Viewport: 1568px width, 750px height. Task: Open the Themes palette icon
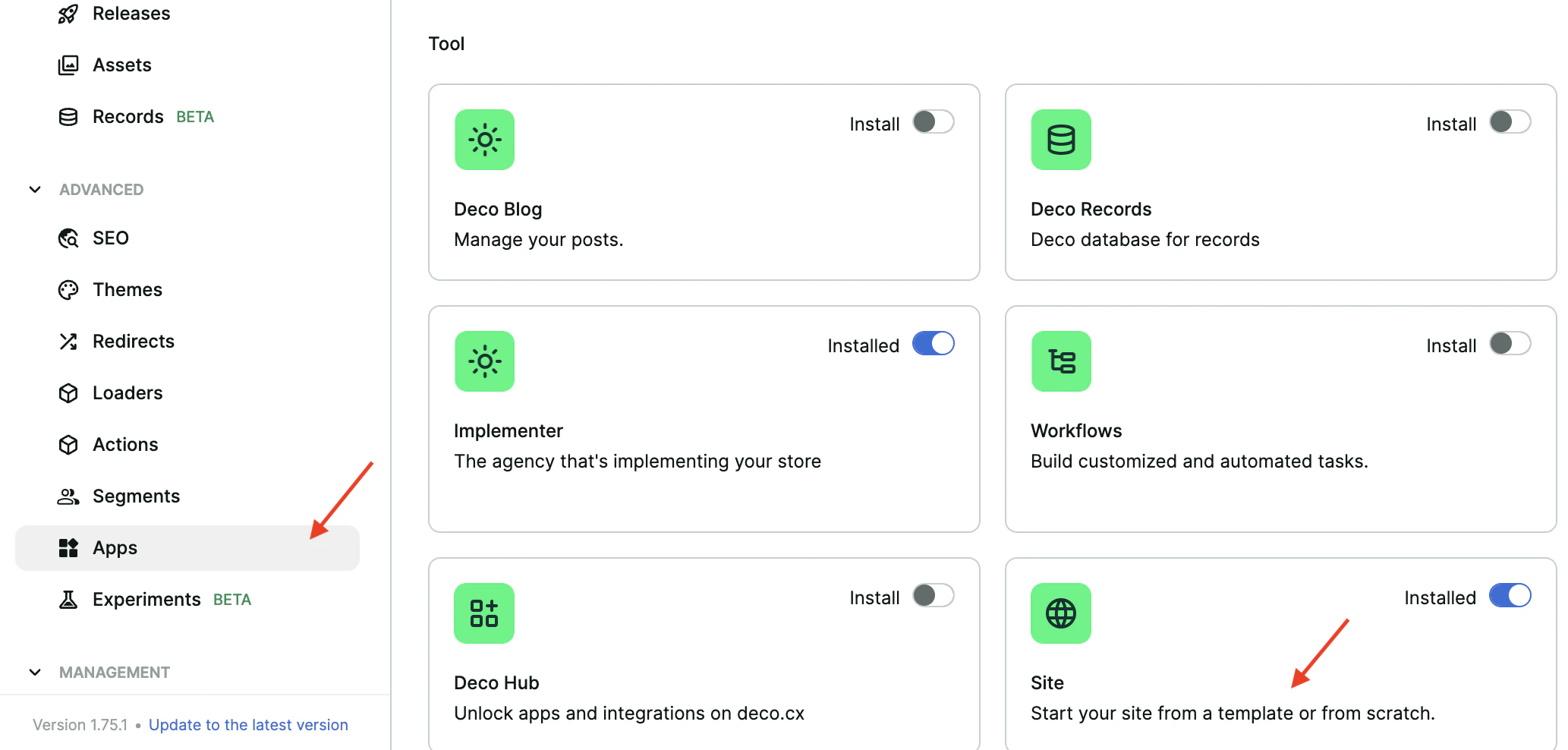click(68, 289)
